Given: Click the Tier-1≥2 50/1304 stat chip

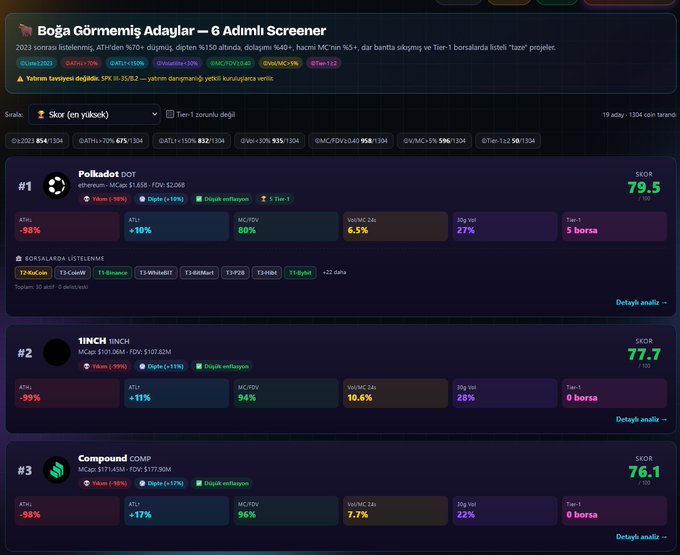Looking at the screenshot, I should point(508,141).
